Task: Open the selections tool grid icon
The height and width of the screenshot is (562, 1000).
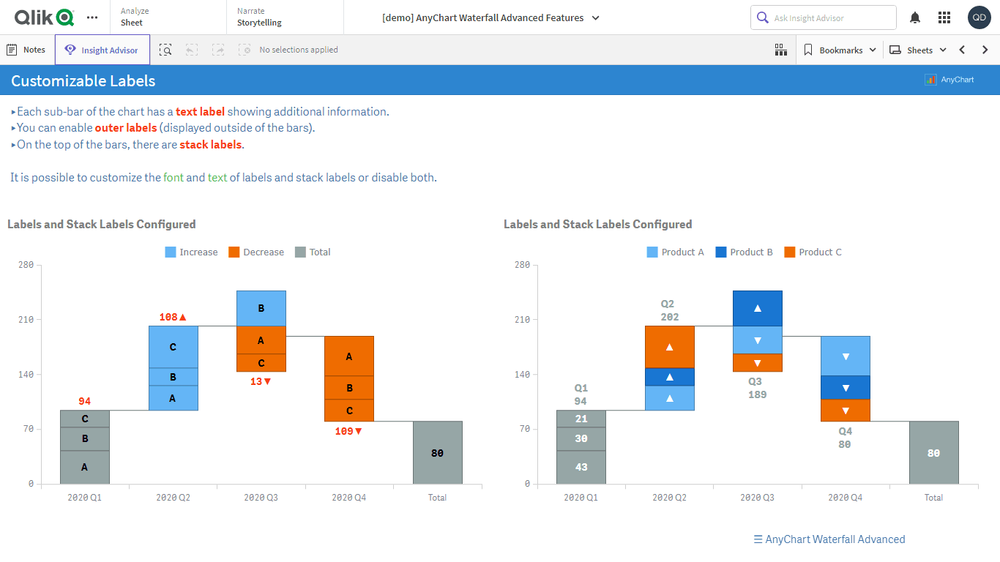Action: tap(781, 50)
